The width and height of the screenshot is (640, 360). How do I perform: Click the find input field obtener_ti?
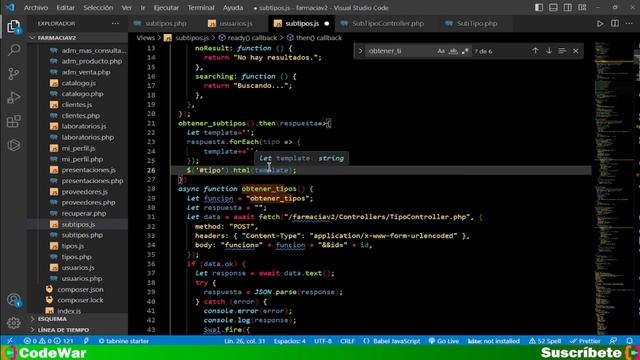click(400, 51)
